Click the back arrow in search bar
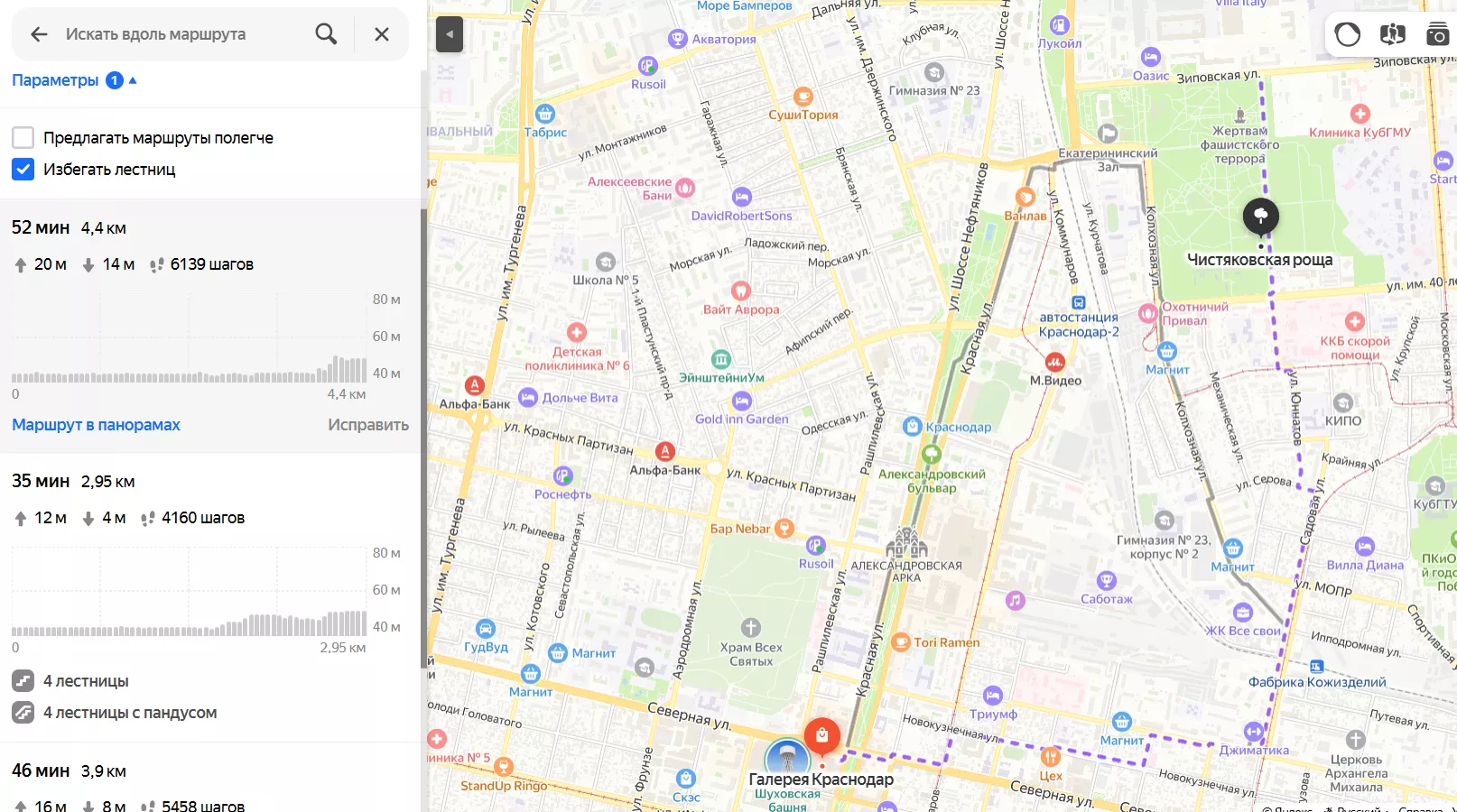Viewport: 1457px width, 812px height. [39, 34]
